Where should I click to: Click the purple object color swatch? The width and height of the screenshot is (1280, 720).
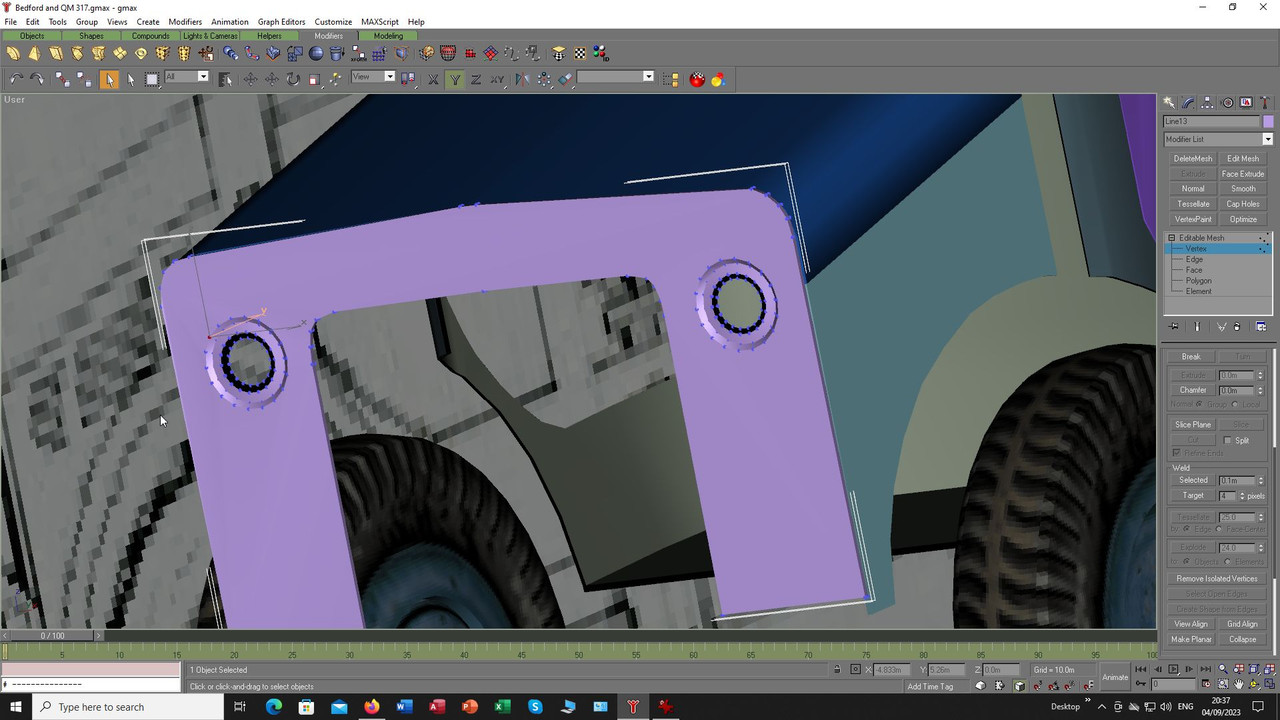pyautogui.click(x=1268, y=121)
